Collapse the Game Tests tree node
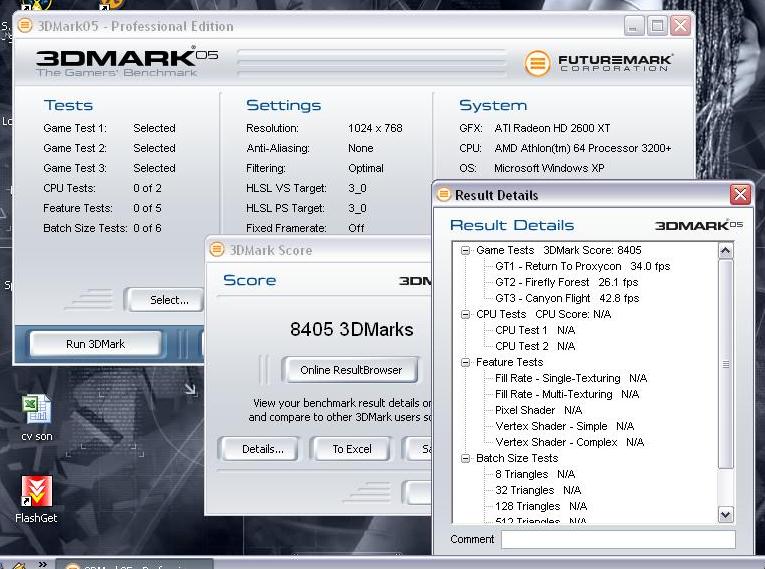 point(465,250)
